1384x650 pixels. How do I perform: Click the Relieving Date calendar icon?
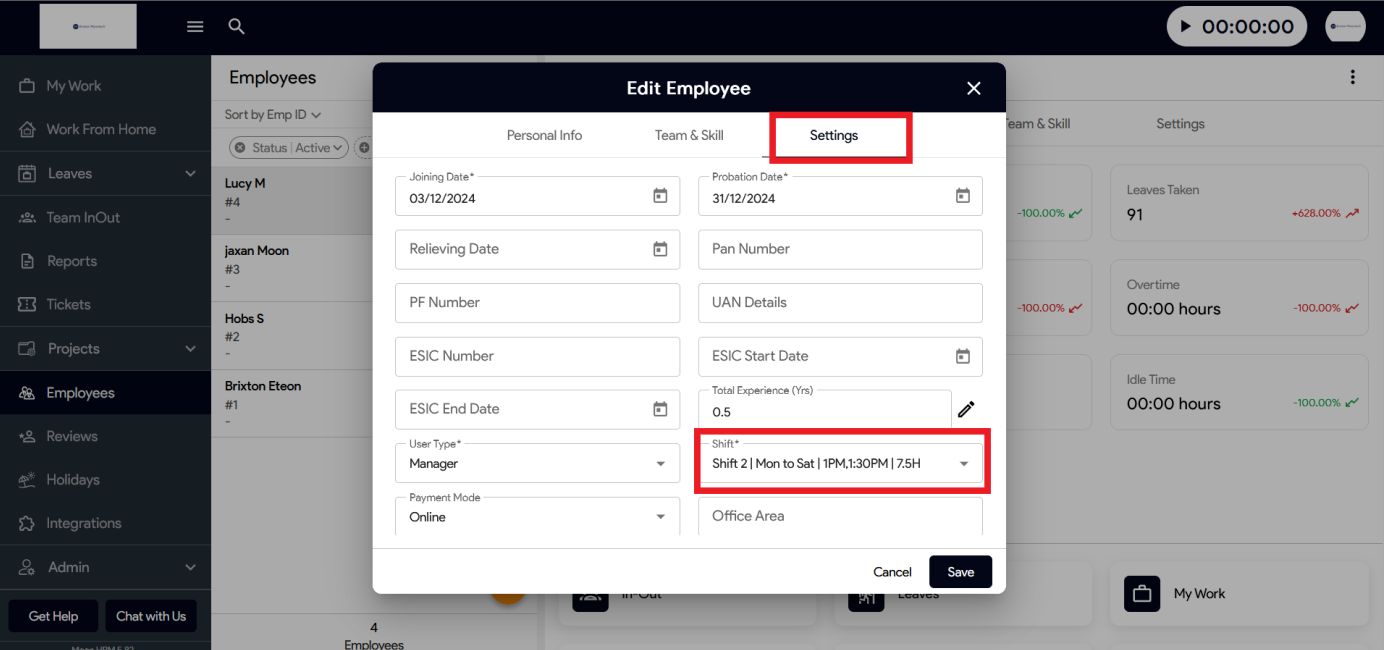[x=660, y=249]
